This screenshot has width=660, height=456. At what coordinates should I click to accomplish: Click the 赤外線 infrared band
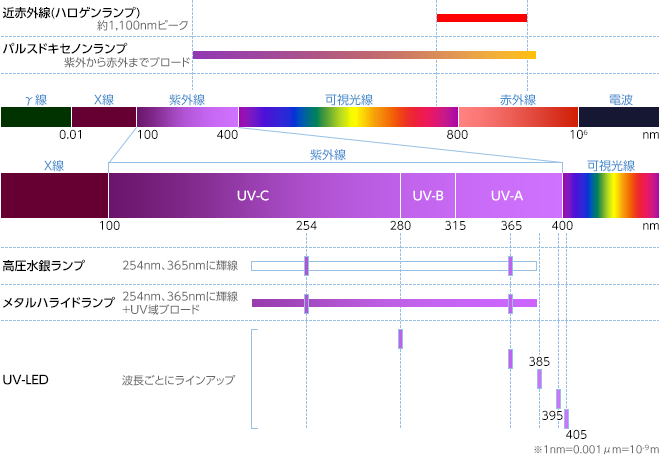[517, 116]
